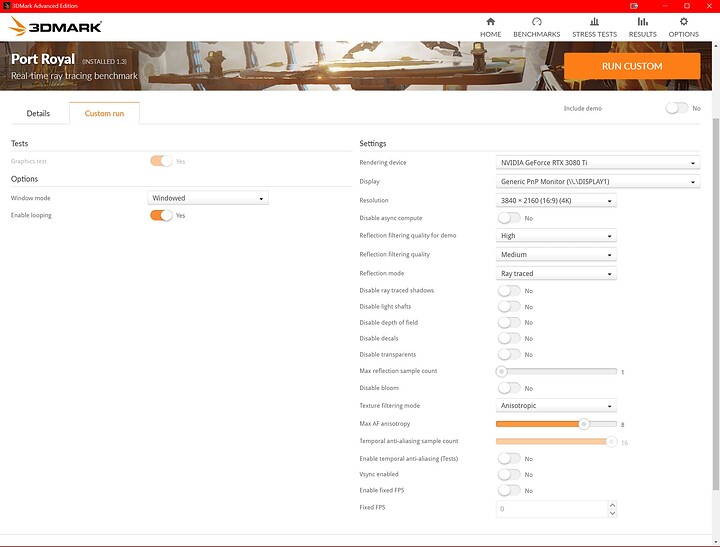
Task: Open Reflection filtering quality Medium dropdown
Action: 556,254
